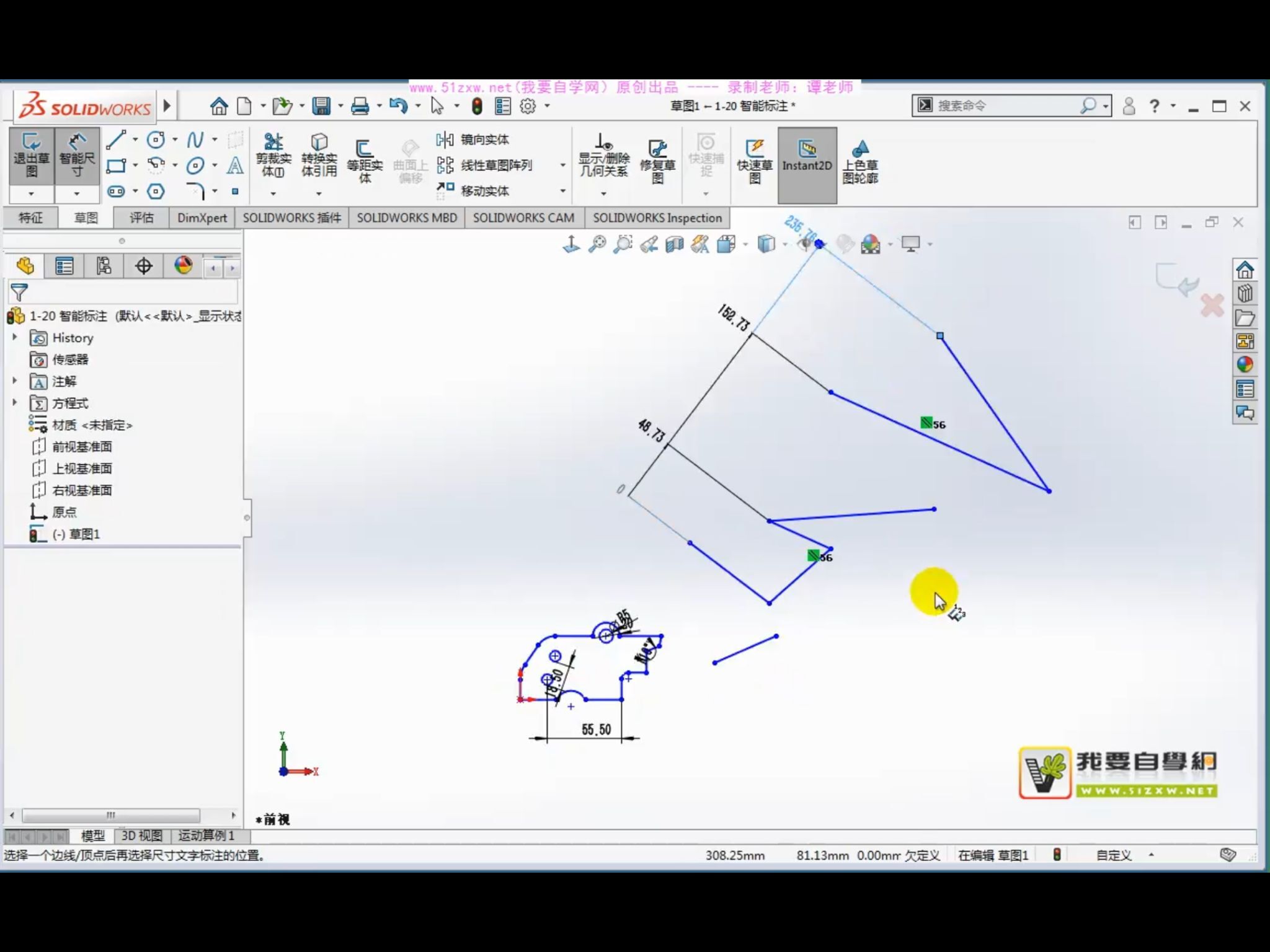
Task: Switch to the SOLIDWORKS Inspection tab
Action: [x=657, y=218]
